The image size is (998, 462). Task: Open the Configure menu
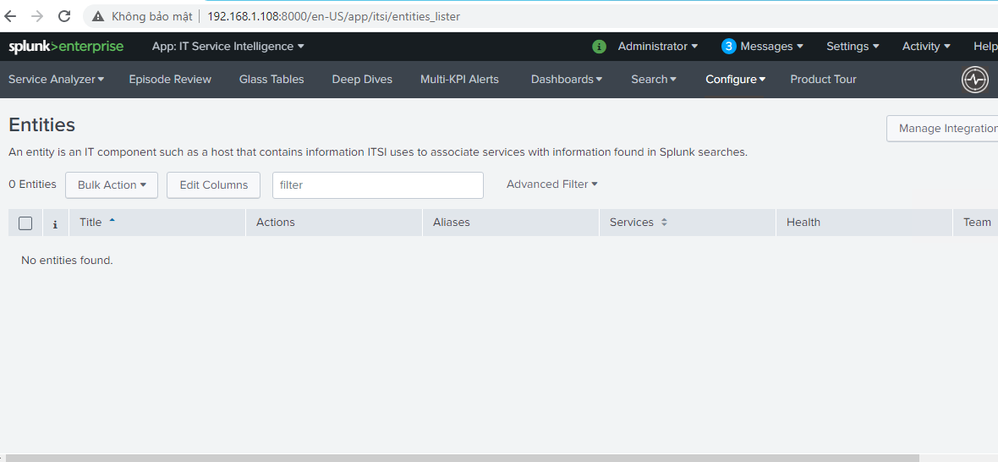pyautogui.click(x=735, y=79)
